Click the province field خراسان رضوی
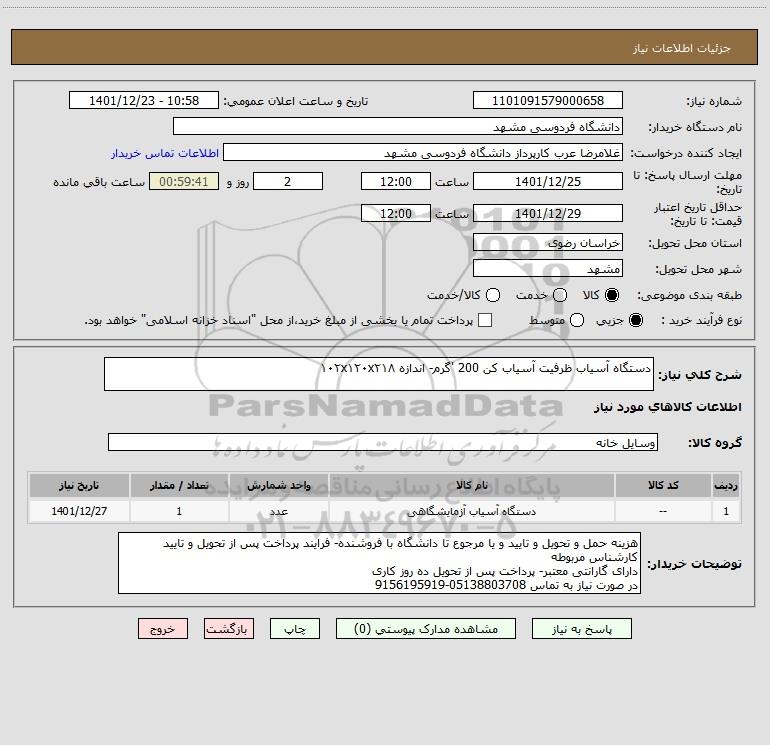Screen dimensions: 770x745 pyautogui.click(x=548, y=243)
